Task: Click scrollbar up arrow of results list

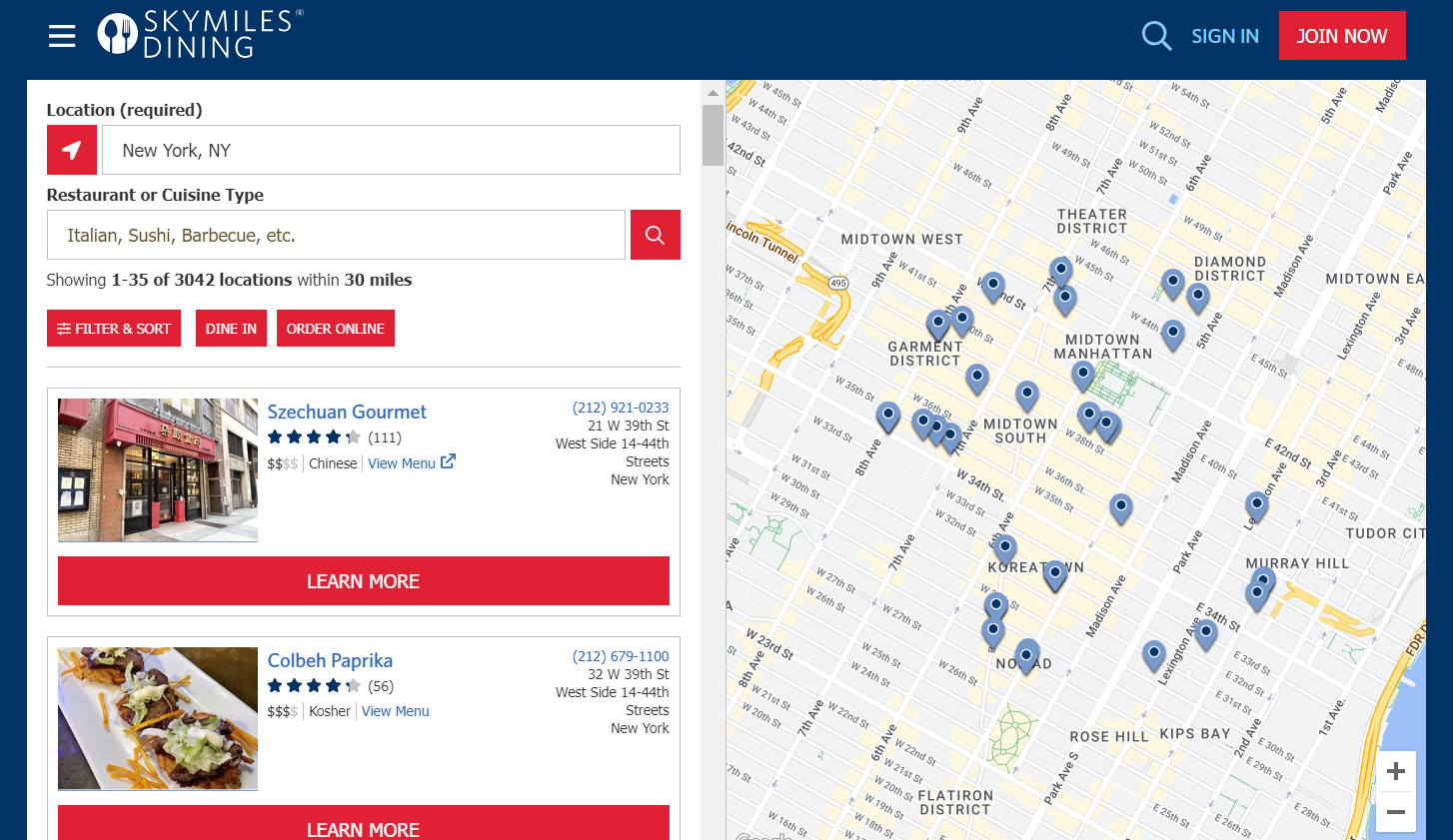Action: pos(713,93)
